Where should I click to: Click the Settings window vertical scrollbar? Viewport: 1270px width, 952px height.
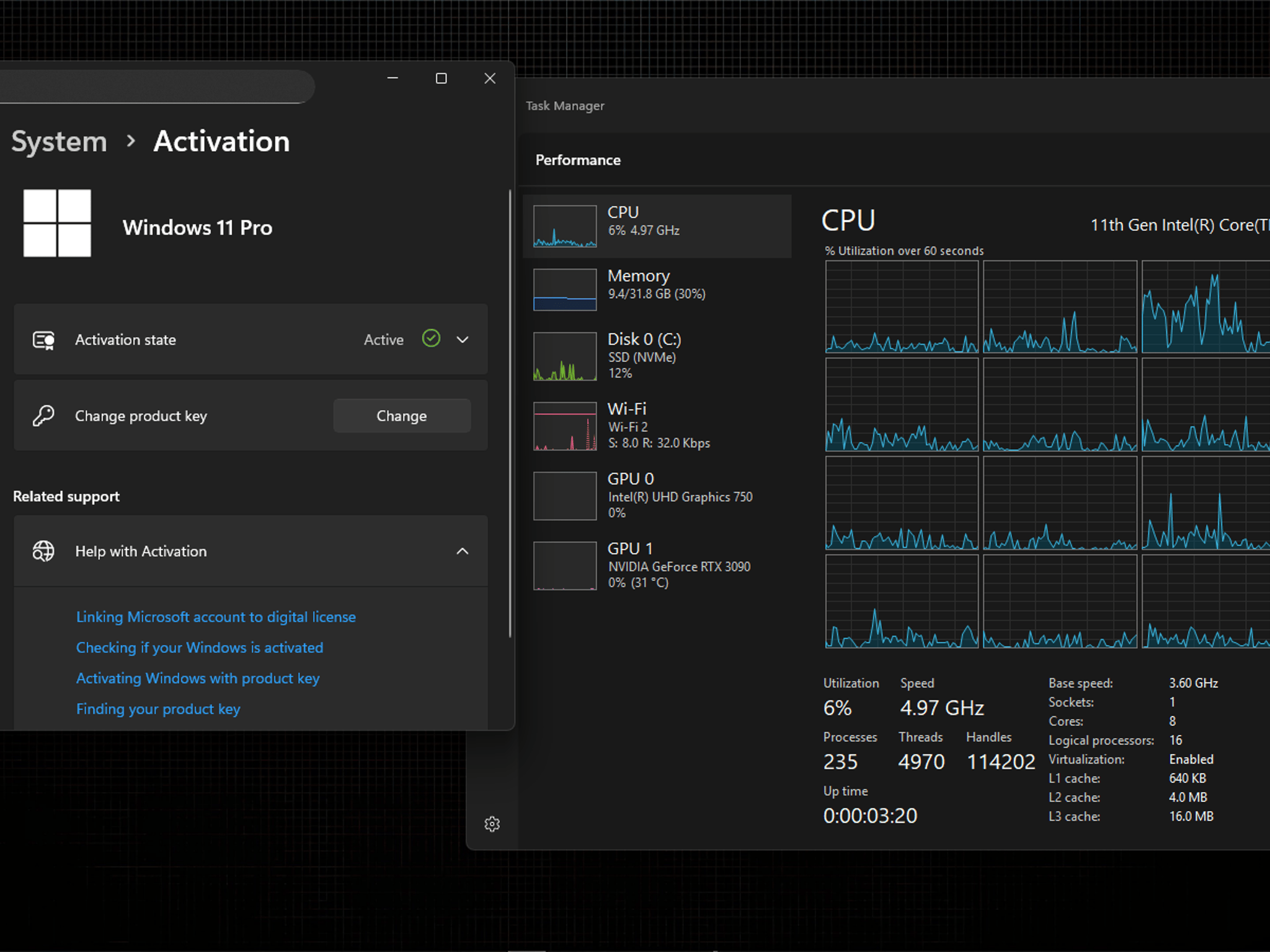[510, 413]
